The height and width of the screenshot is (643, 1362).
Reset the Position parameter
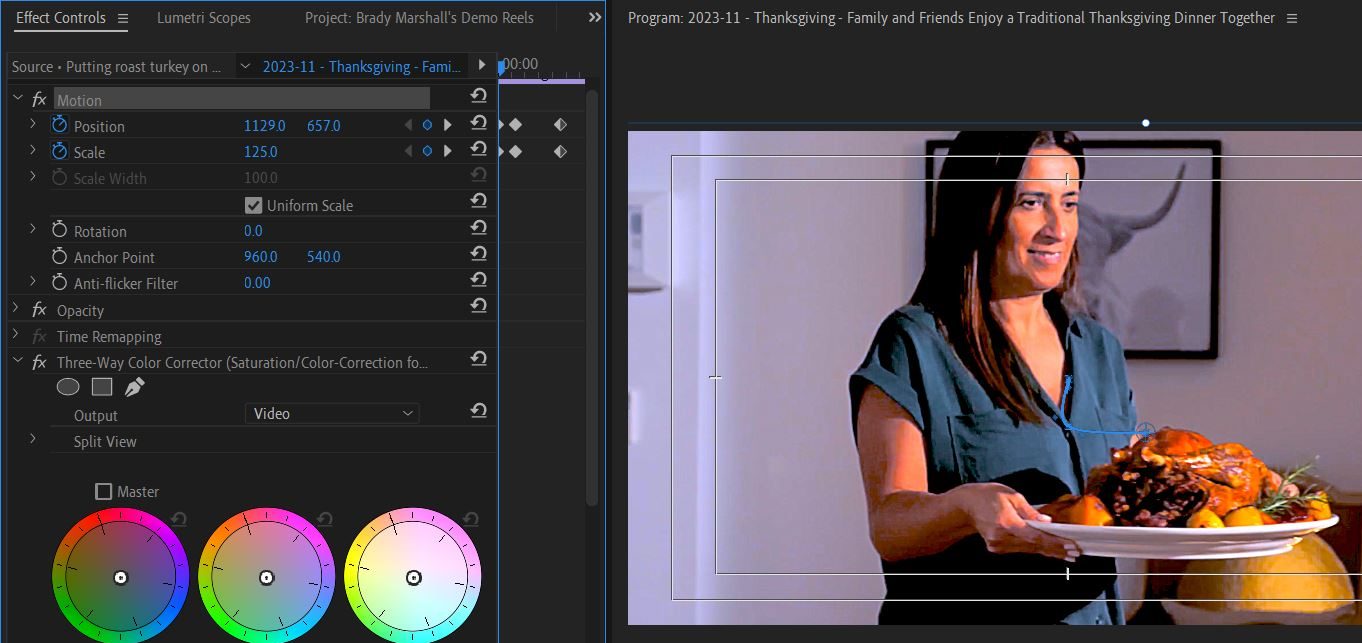(479, 123)
